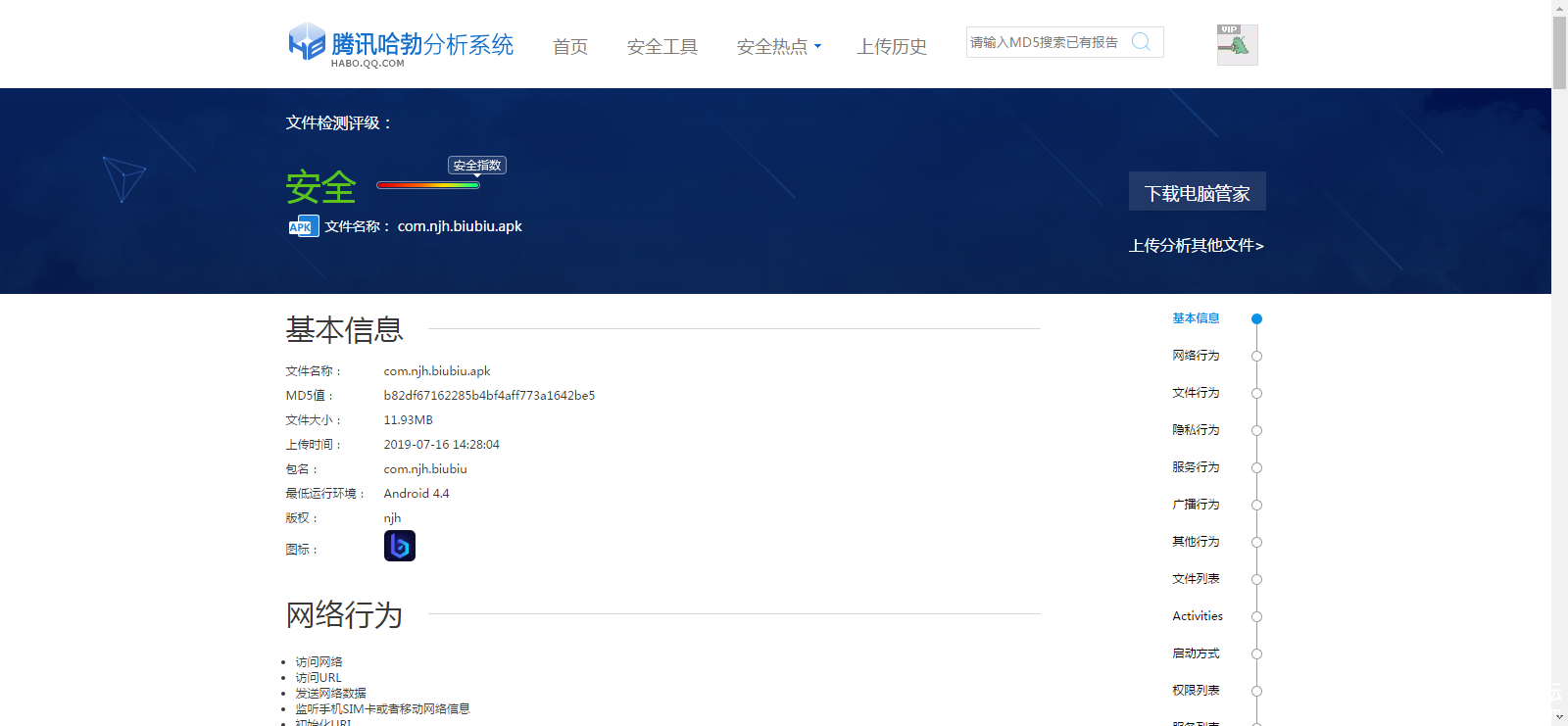Jump to Activities section in sidebar
This screenshot has width=1568, height=726.
(x=1198, y=616)
